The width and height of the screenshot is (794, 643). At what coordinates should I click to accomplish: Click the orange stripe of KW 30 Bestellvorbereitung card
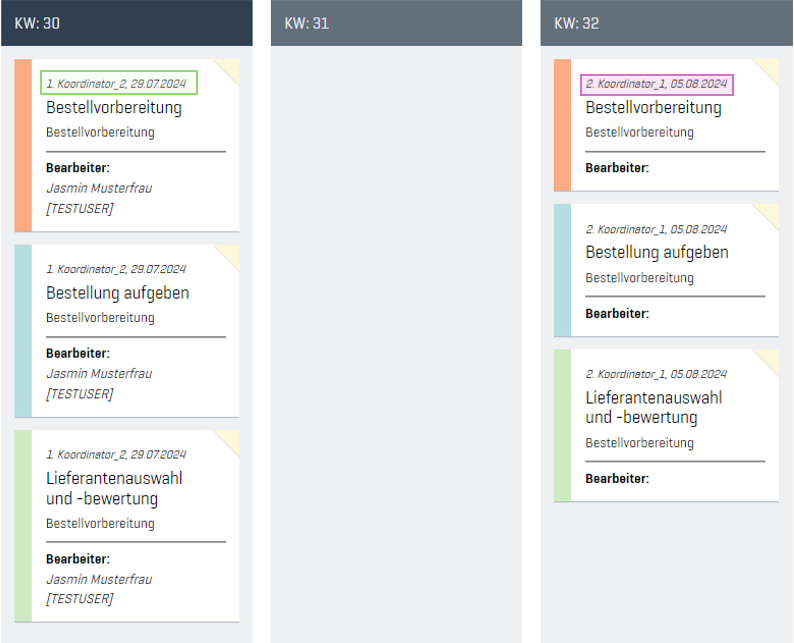23,145
